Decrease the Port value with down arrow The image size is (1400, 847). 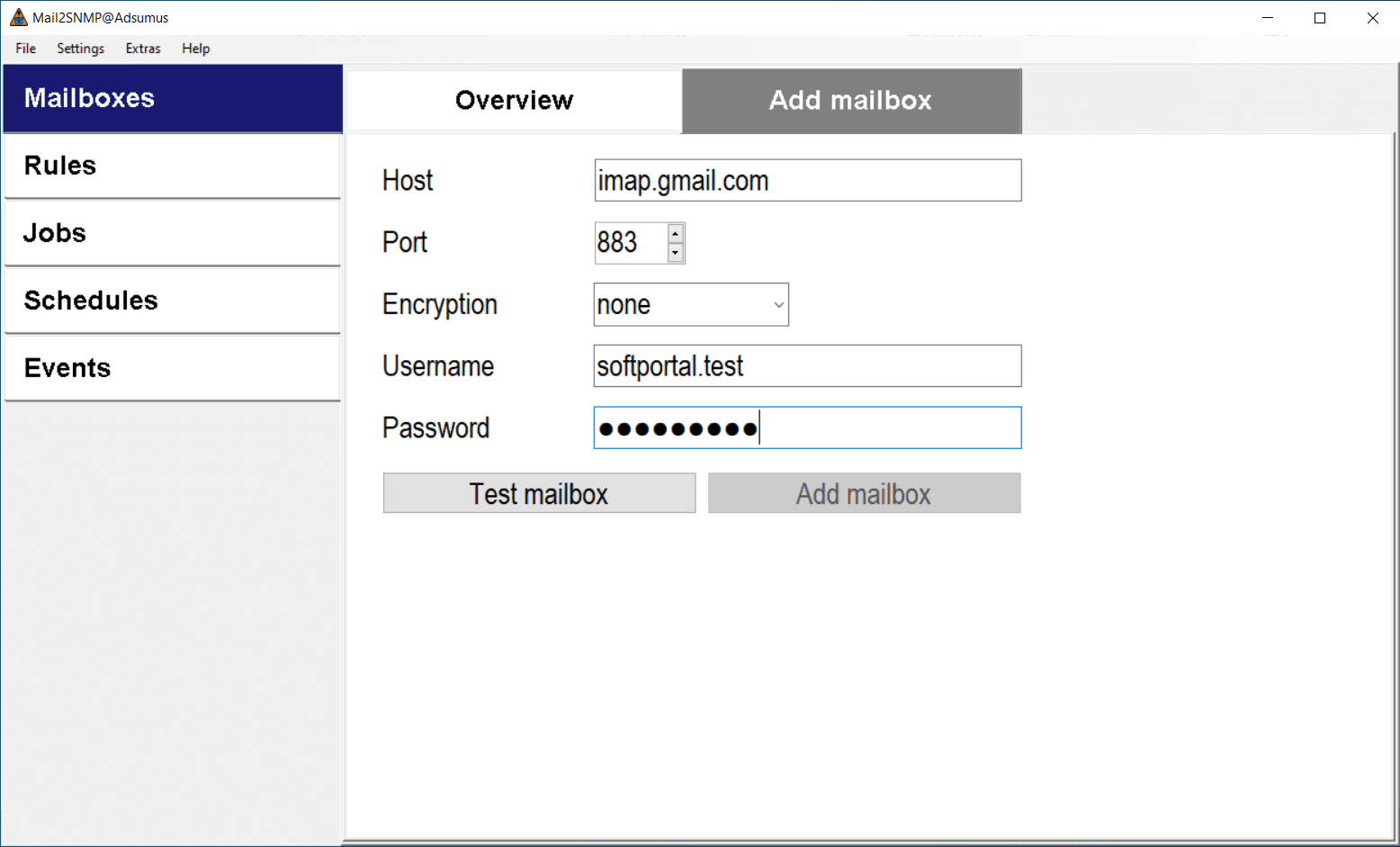pos(676,253)
